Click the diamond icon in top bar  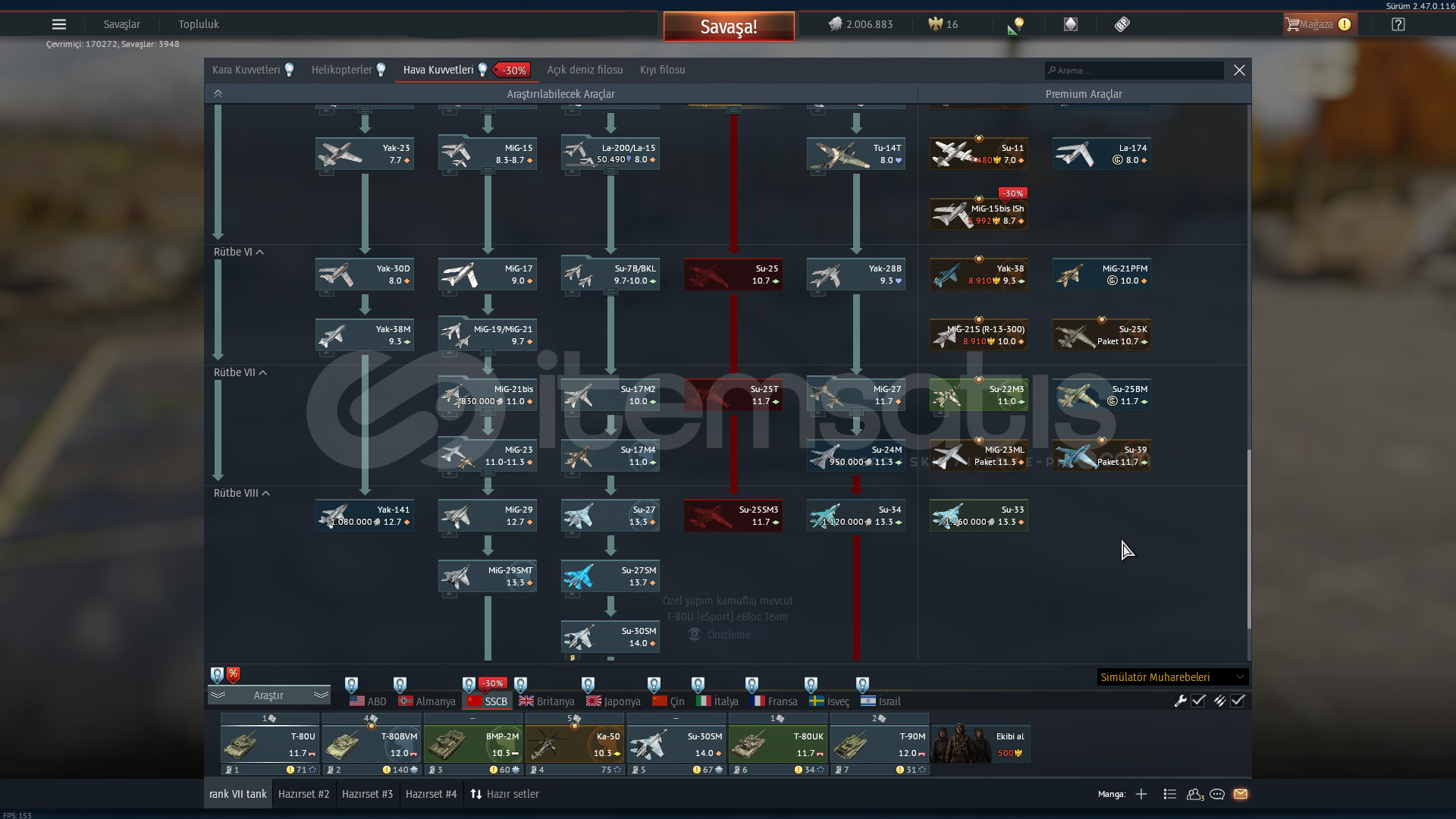tap(1070, 24)
